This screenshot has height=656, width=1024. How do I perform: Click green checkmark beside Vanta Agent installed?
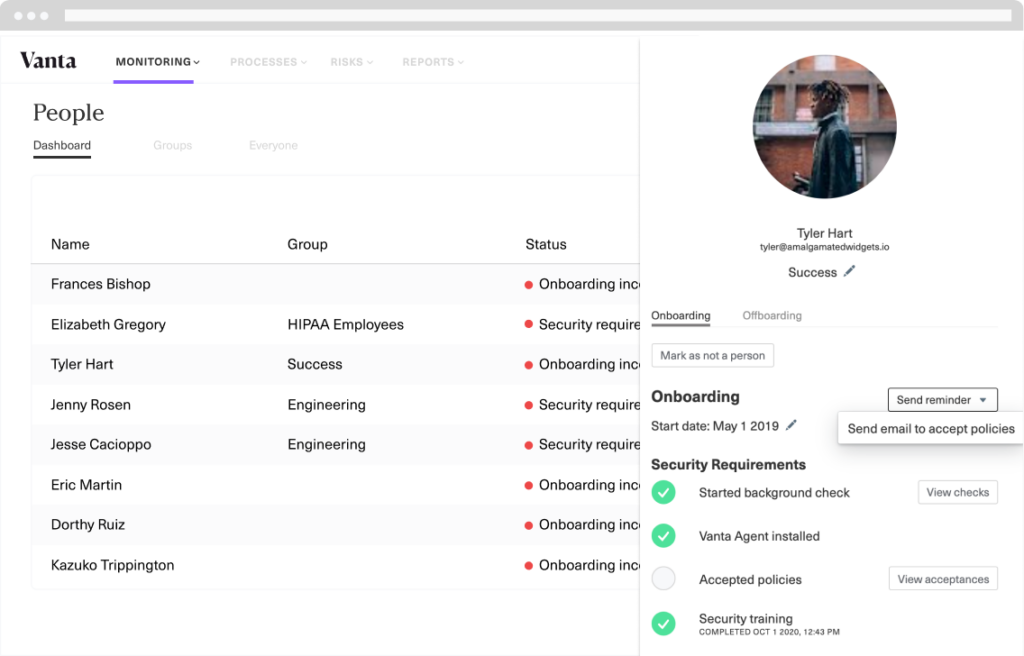pyautogui.click(x=663, y=536)
